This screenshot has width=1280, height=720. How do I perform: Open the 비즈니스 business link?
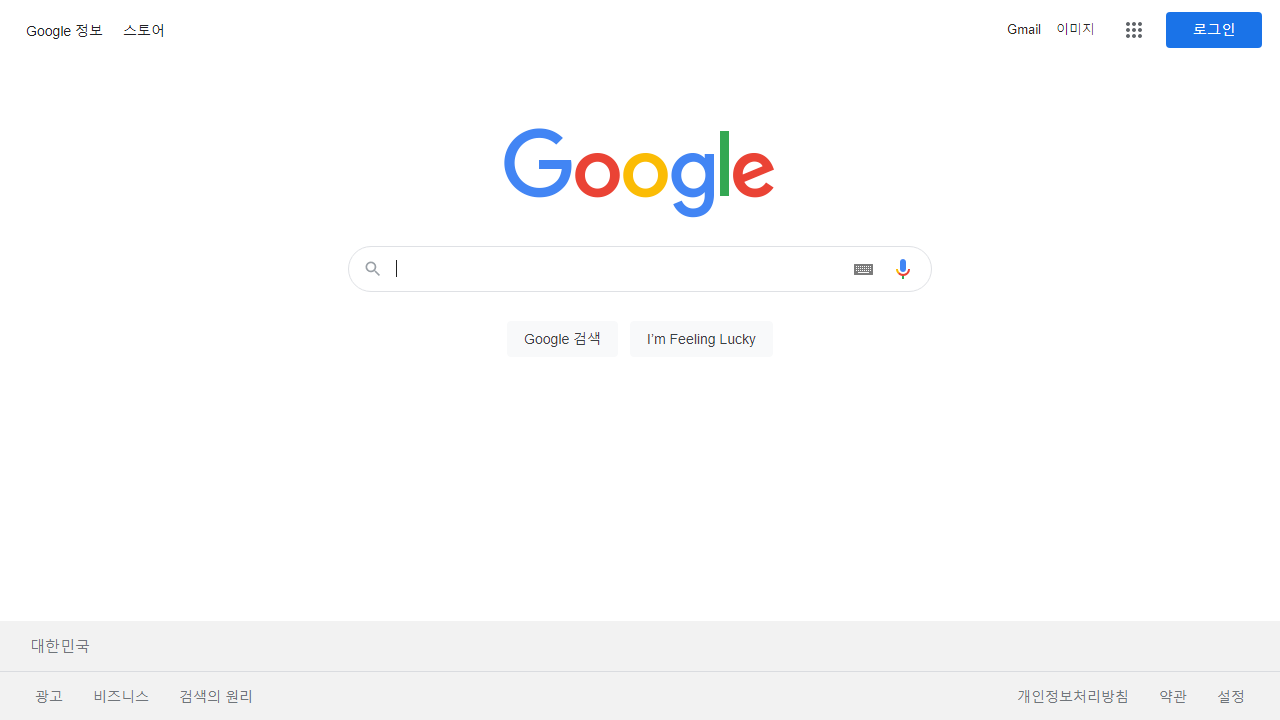pos(121,696)
